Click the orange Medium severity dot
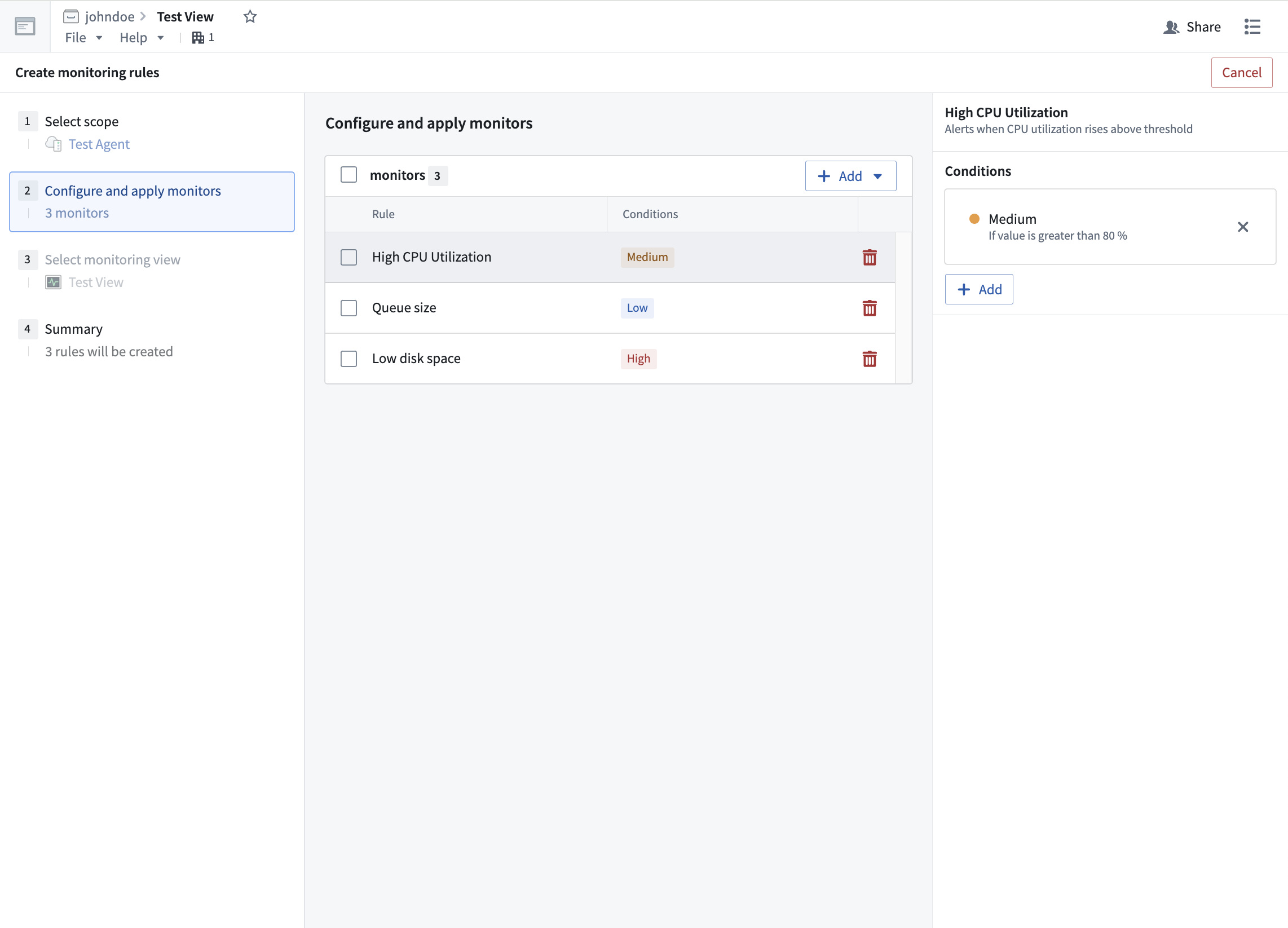This screenshot has height=928, width=1288. pyautogui.click(x=974, y=219)
